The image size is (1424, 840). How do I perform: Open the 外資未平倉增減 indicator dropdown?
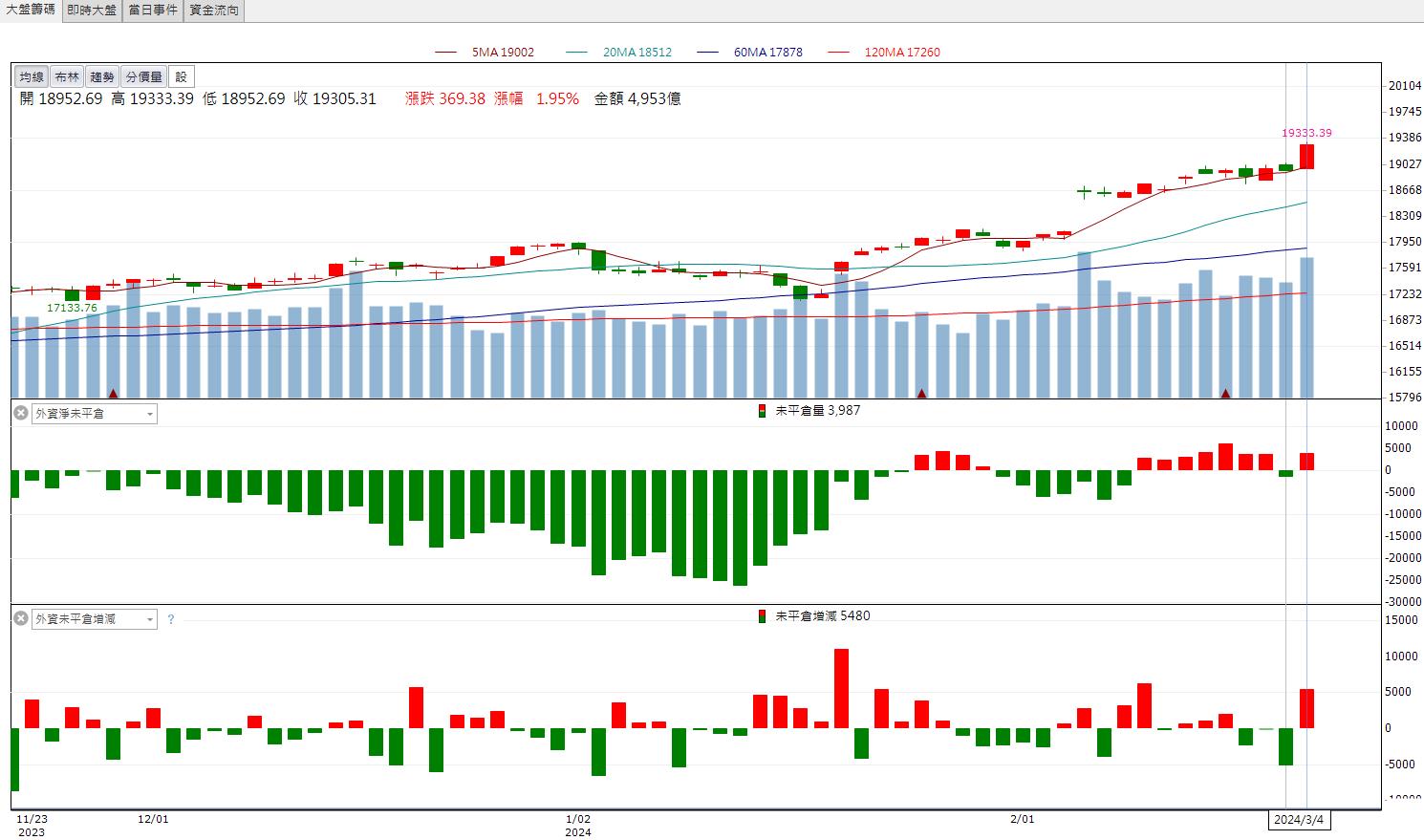(95, 619)
